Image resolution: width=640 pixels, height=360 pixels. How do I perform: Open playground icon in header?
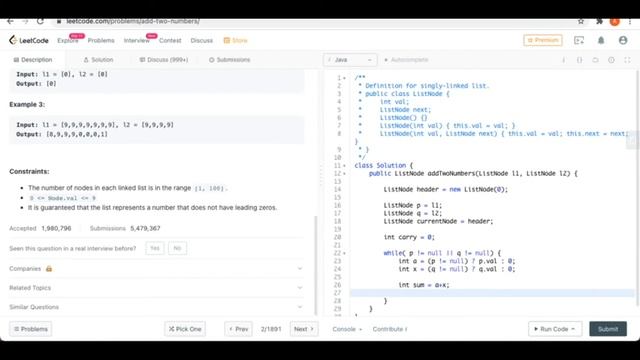(579, 40)
